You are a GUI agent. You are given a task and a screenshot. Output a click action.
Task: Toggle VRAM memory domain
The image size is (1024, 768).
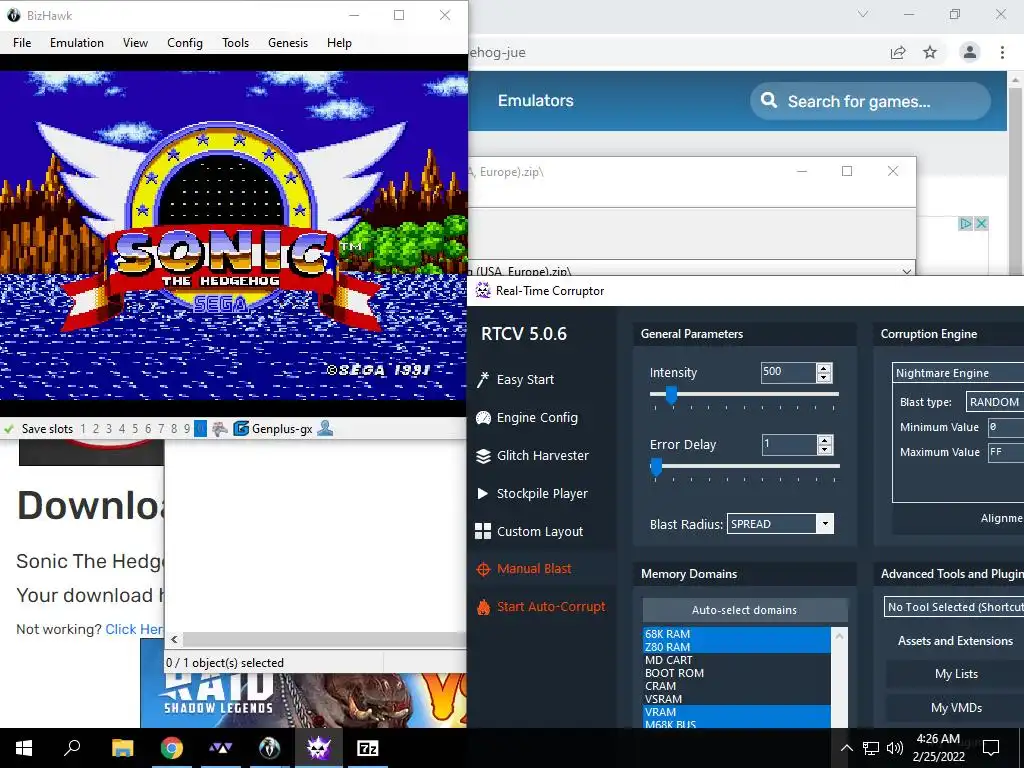[737, 712]
